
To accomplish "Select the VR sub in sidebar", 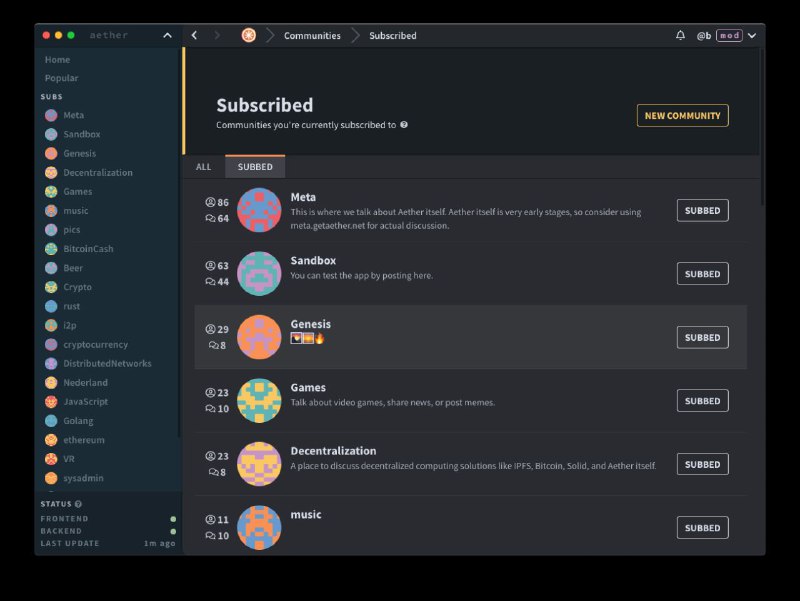I will click(70, 459).
